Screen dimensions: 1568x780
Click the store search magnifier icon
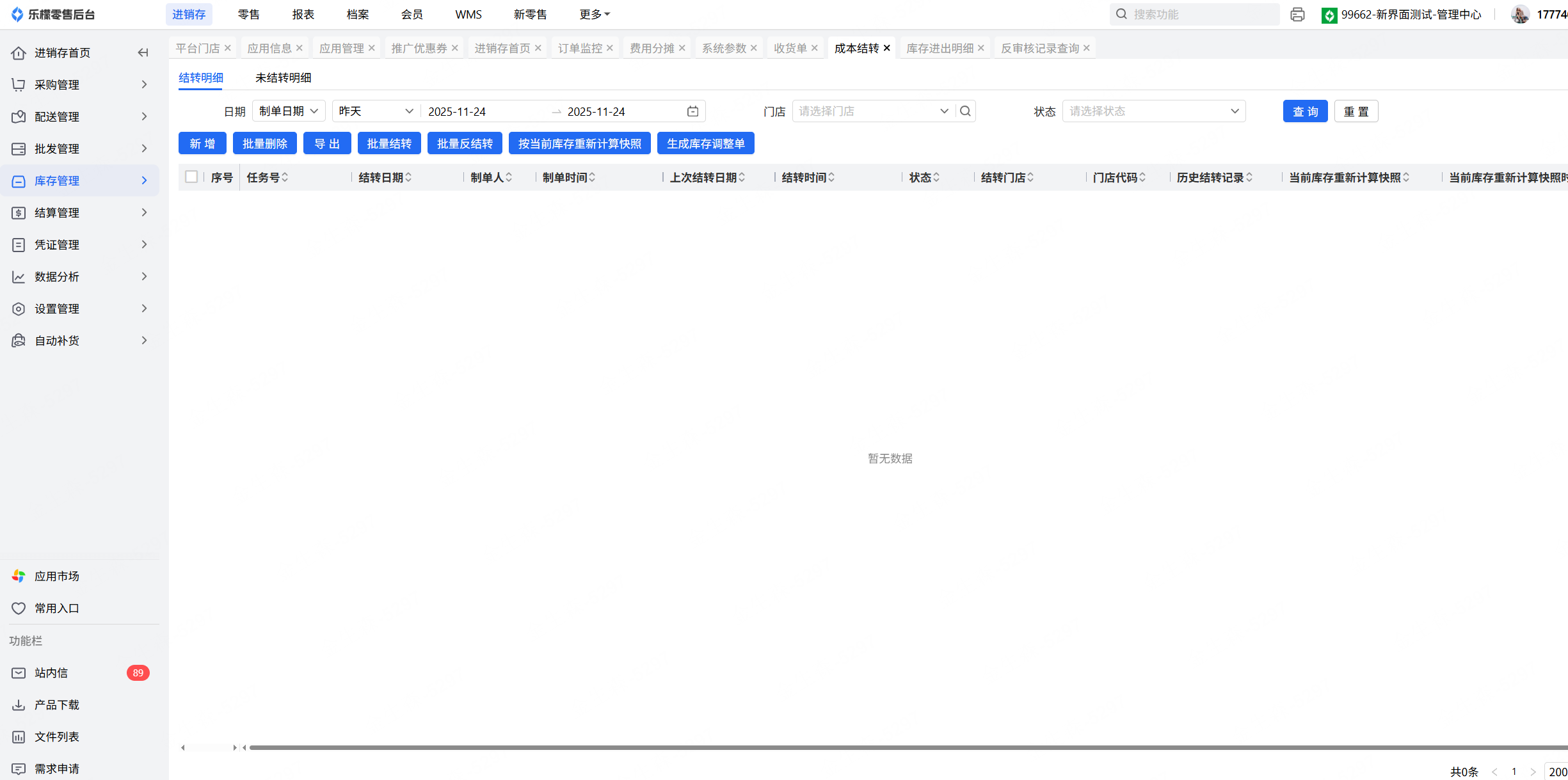click(x=965, y=111)
